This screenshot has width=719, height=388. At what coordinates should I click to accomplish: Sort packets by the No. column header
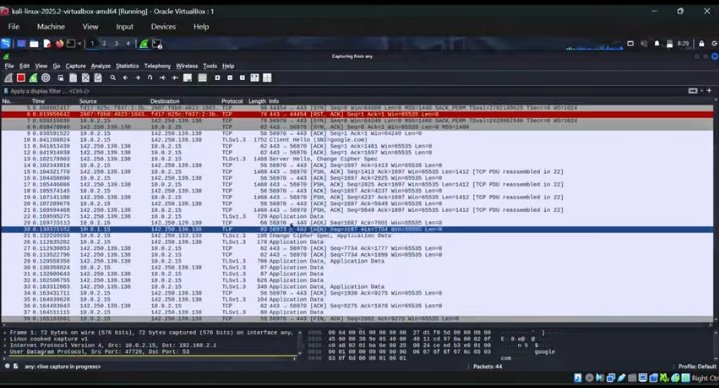tap(6, 101)
